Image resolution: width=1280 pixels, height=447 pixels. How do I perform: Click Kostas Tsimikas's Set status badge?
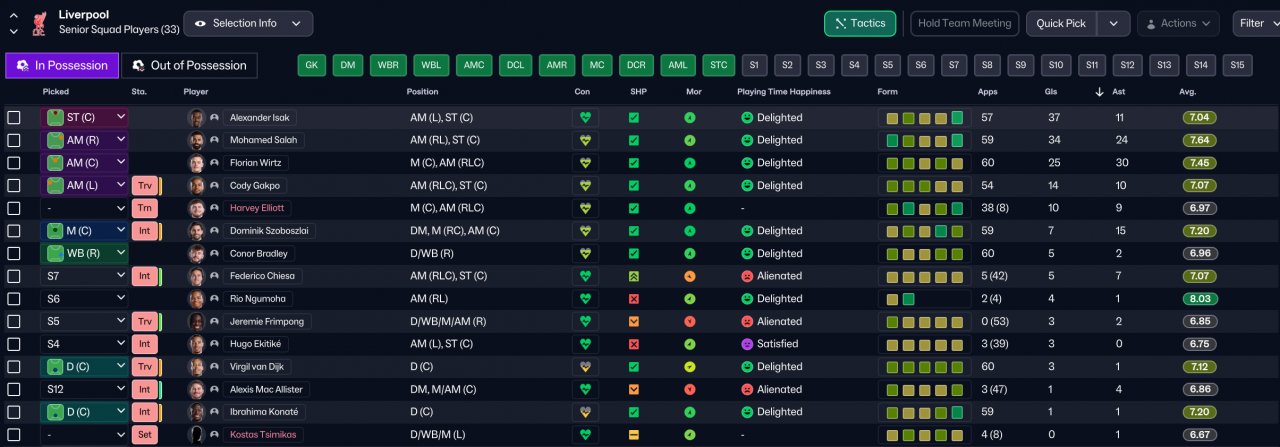coord(144,435)
